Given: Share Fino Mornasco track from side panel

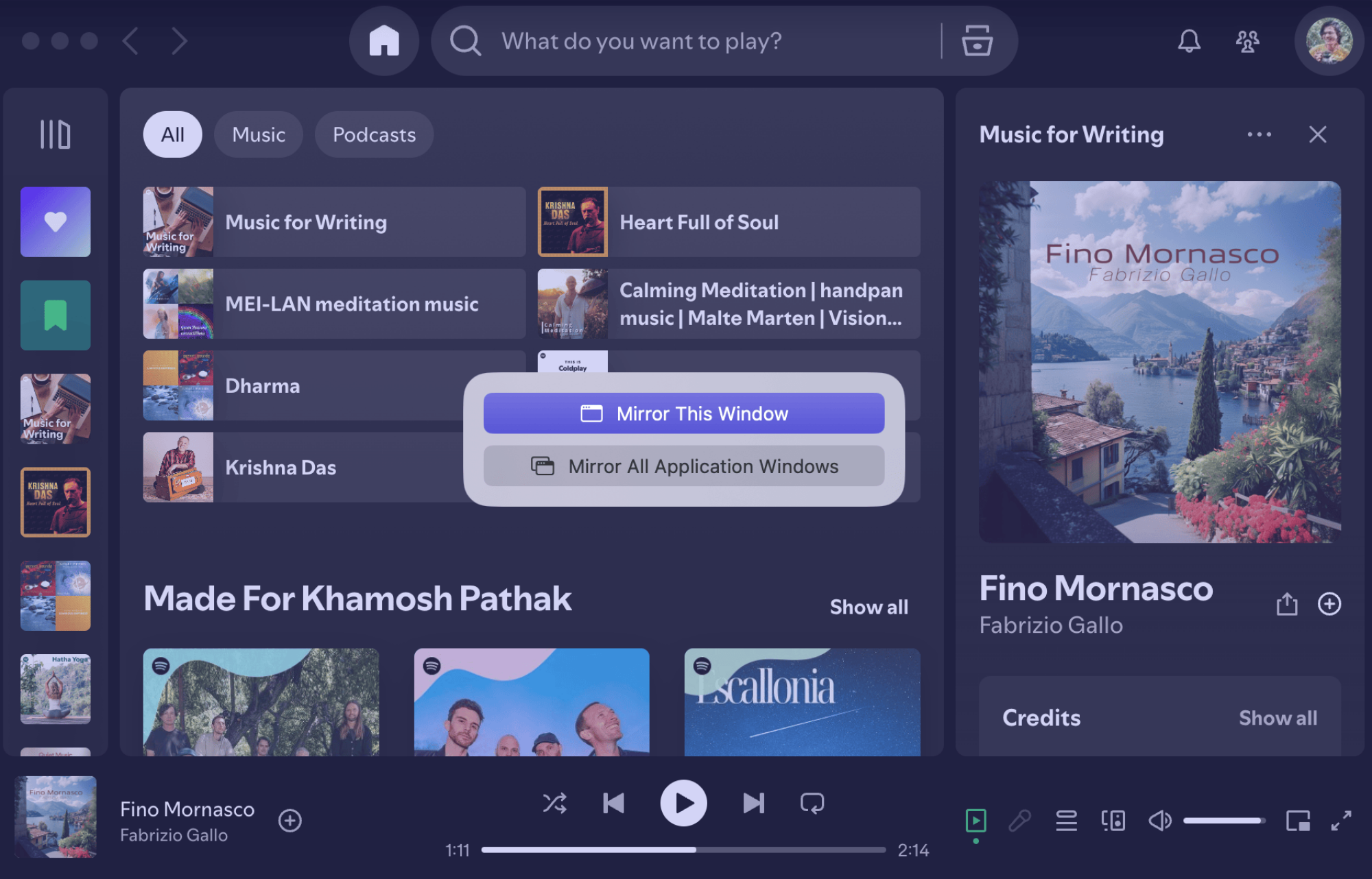Looking at the screenshot, I should pyautogui.click(x=1287, y=604).
